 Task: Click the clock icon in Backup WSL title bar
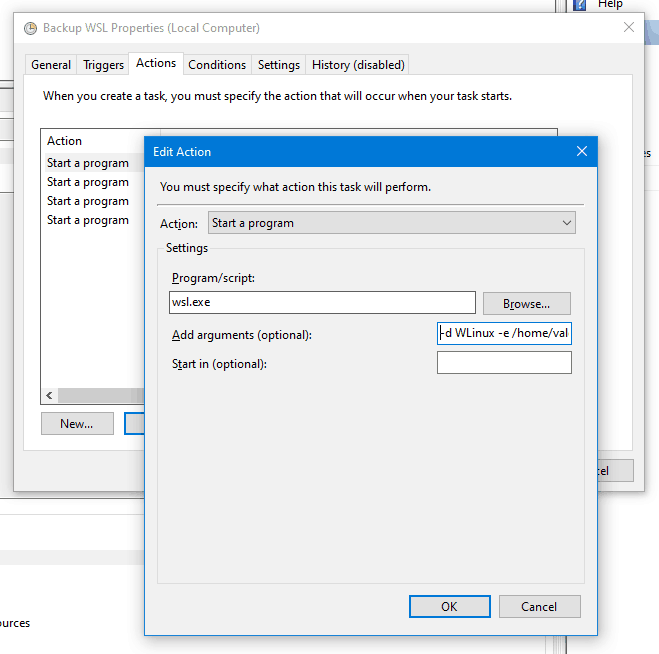coord(30,28)
